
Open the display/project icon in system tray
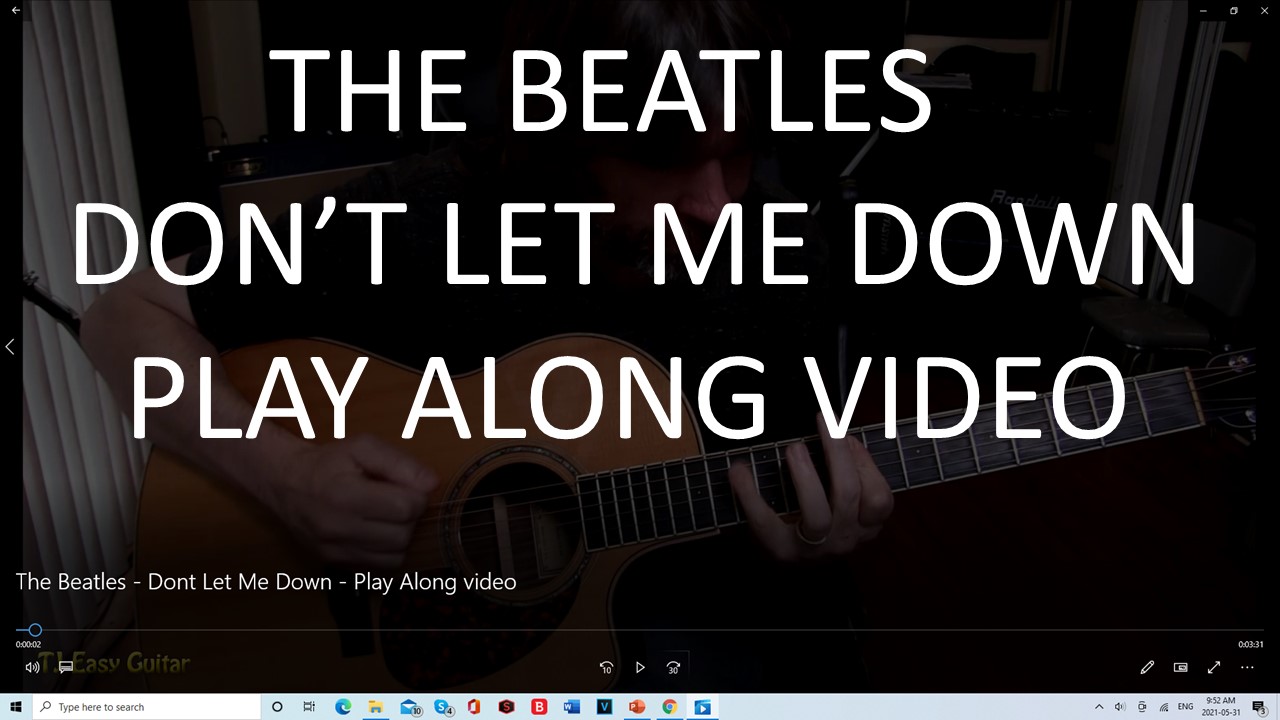[1142, 707]
